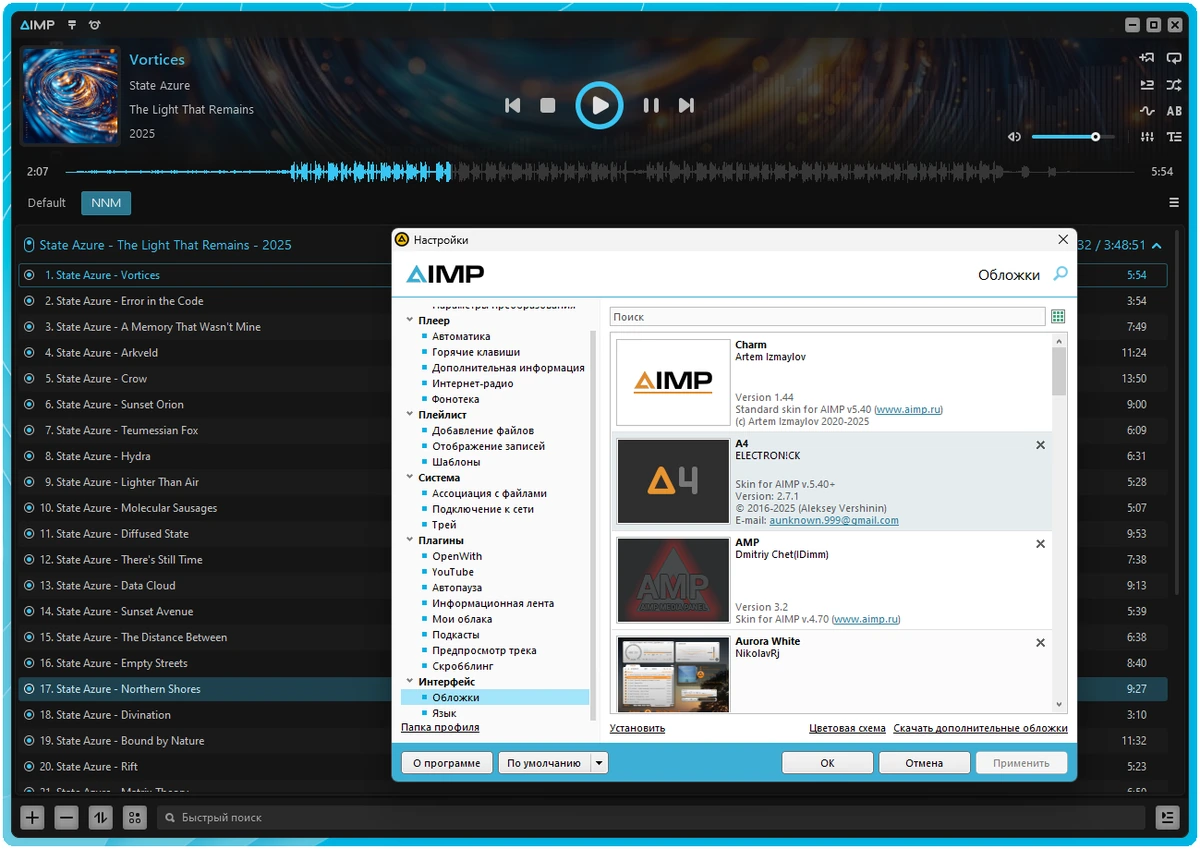Screen dimensions: 1200x849
Task: Toggle the mark circle on track 5 Crow
Action: (x=29, y=379)
